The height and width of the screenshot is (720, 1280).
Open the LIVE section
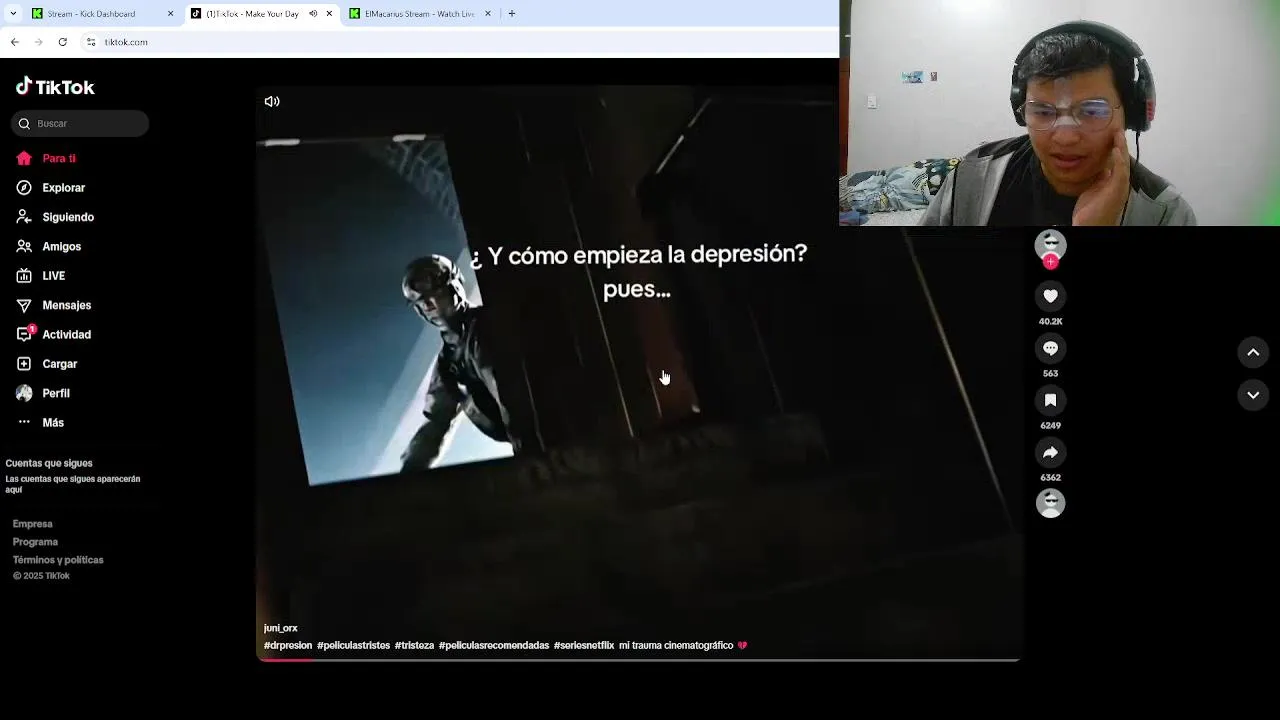(x=40, y=276)
